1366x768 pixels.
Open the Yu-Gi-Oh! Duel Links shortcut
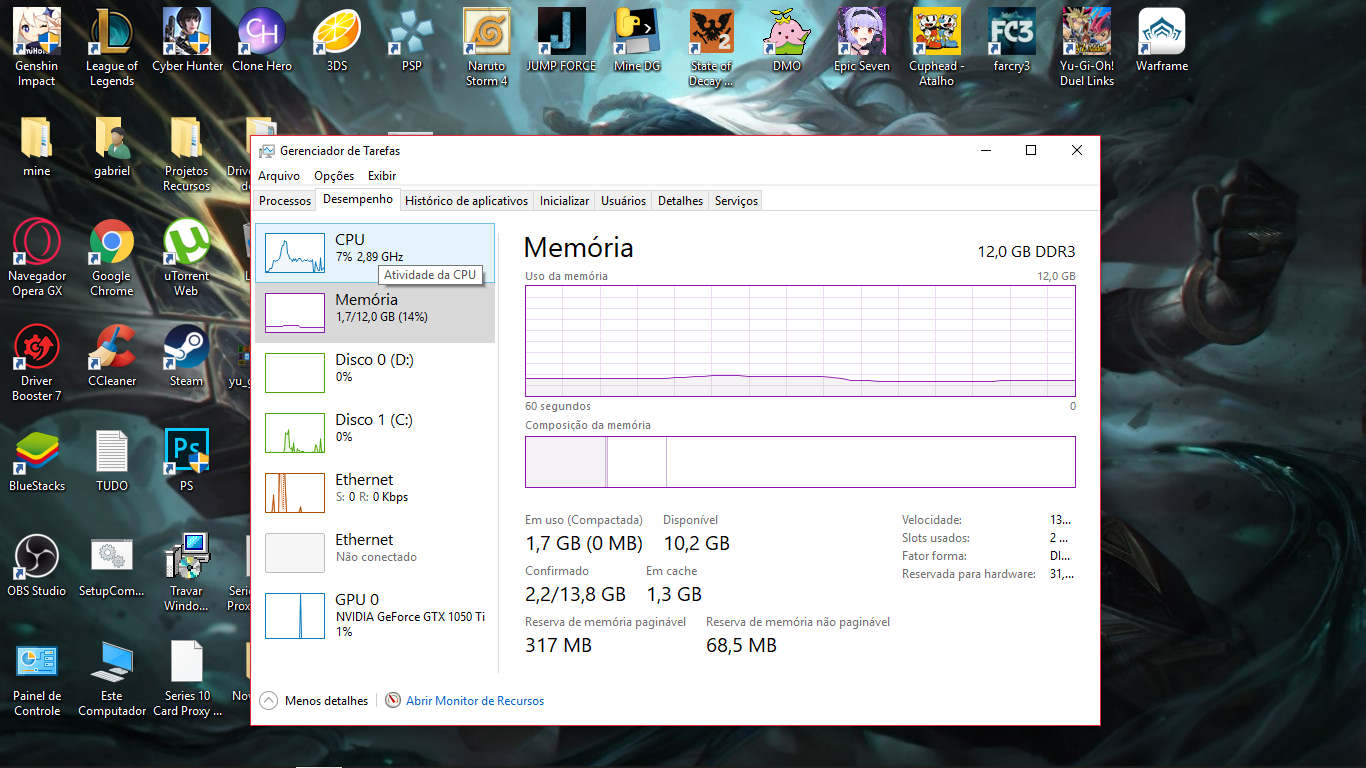click(x=1087, y=47)
